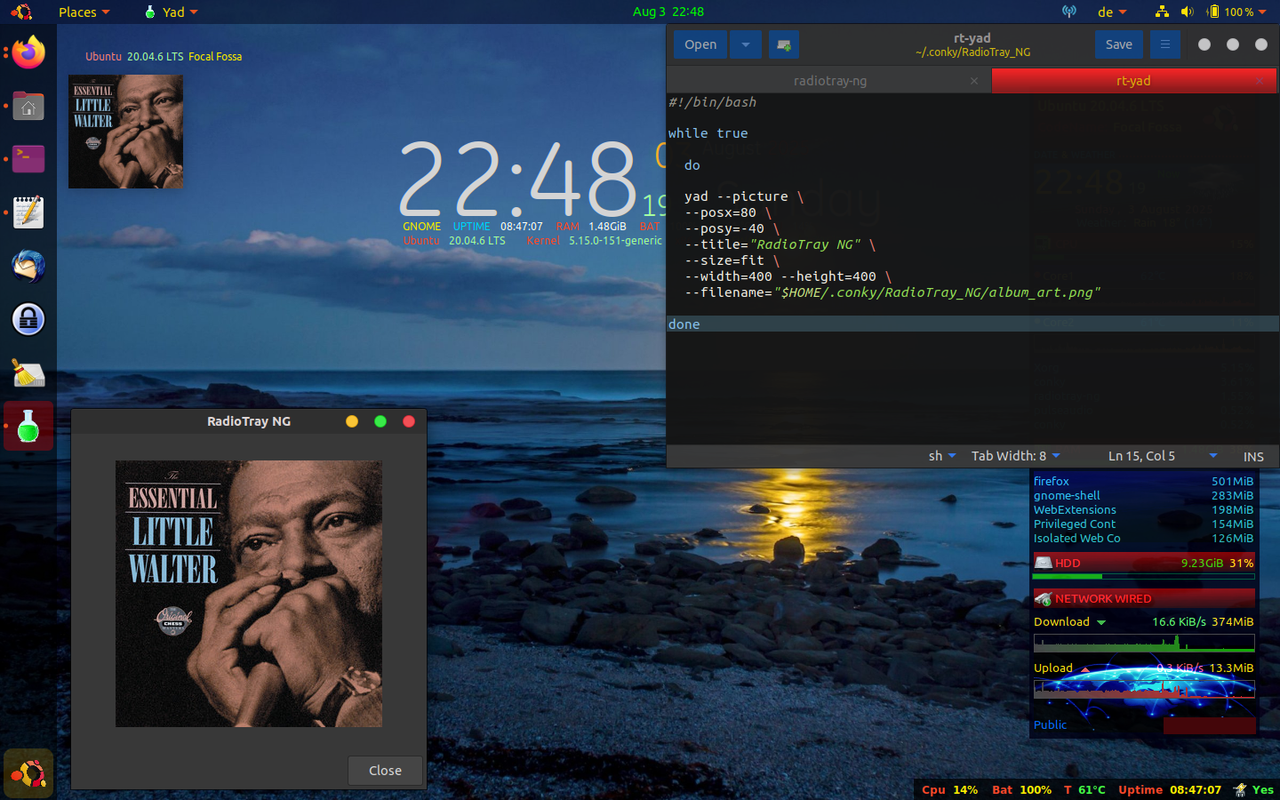Open the Places menu
Viewport: 1280px width, 800px height.
point(84,12)
